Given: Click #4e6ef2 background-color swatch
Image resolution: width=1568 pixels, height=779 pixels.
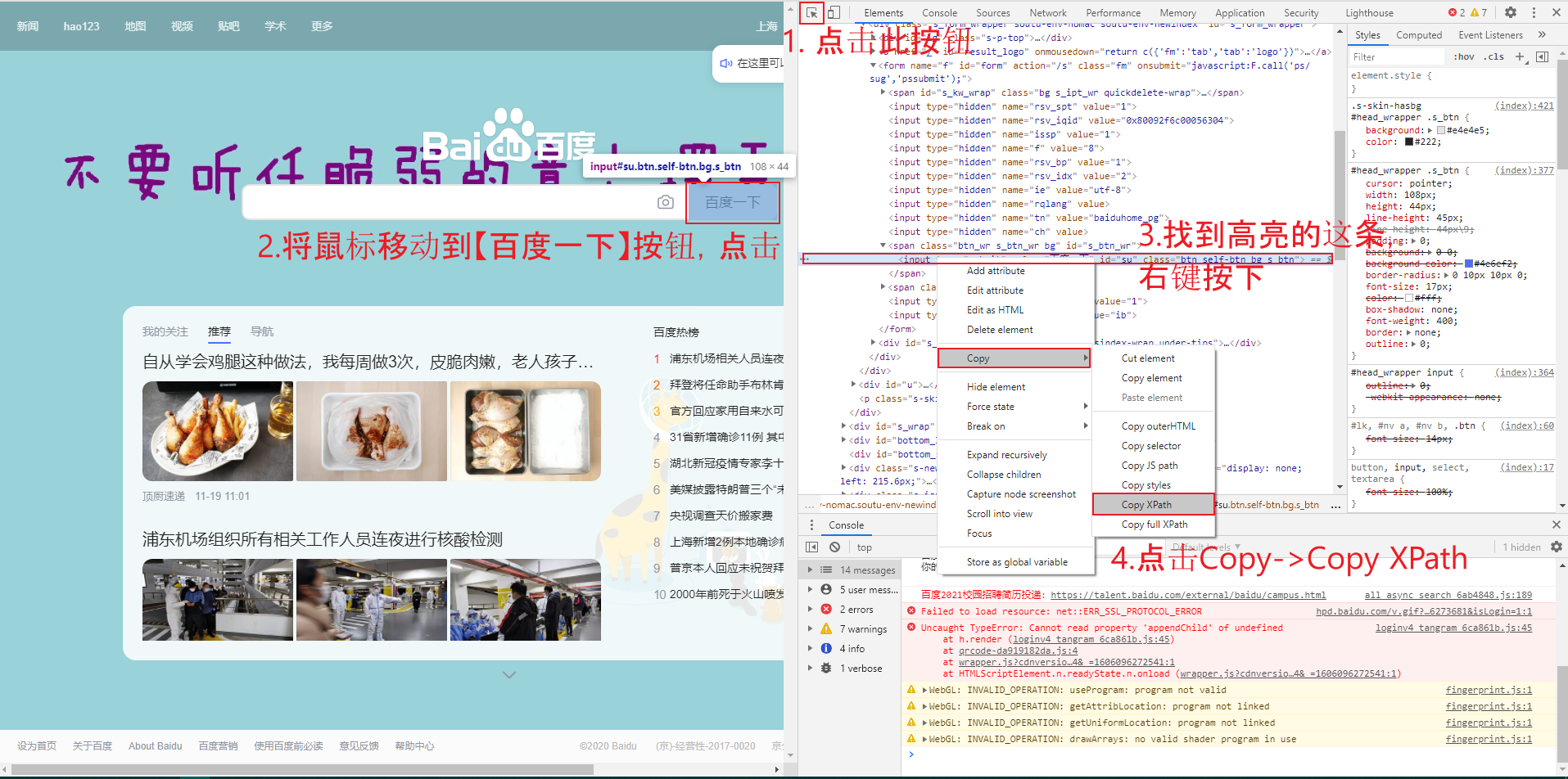Looking at the screenshot, I should (1469, 263).
